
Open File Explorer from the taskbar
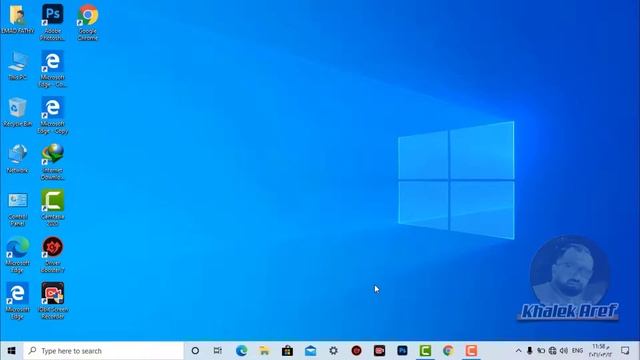pyautogui.click(x=264, y=351)
